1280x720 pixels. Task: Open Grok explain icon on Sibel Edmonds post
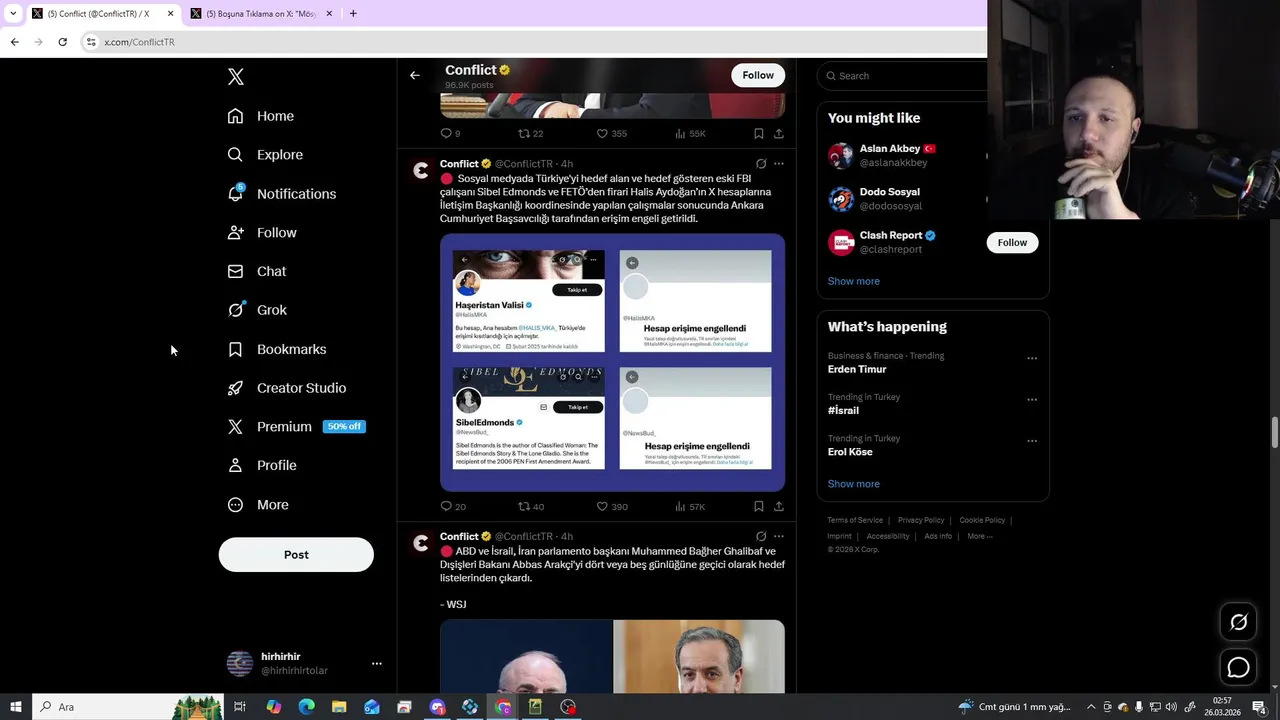tap(761, 164)
